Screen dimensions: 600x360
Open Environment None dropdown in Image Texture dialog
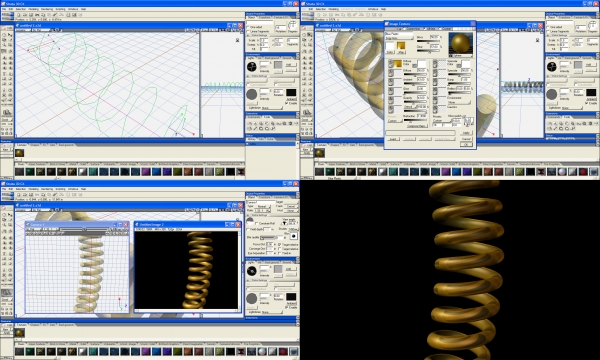pyautogui.click(x=459, y=103)
